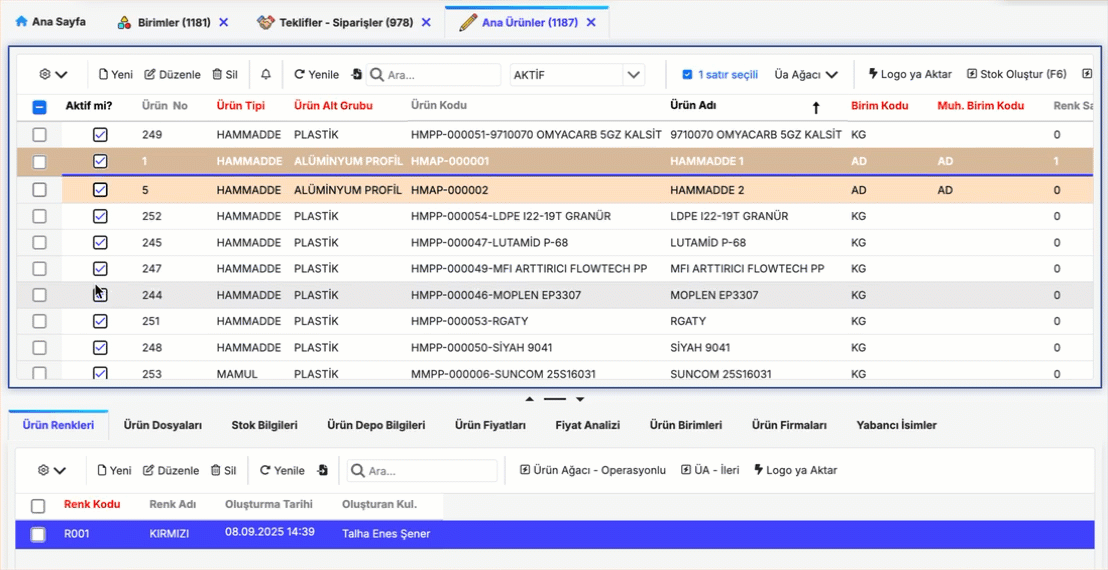The width and height of the screenshot is (1108, 570).
Task: Sort by the Ürün Adı column header
Action: 693,106
